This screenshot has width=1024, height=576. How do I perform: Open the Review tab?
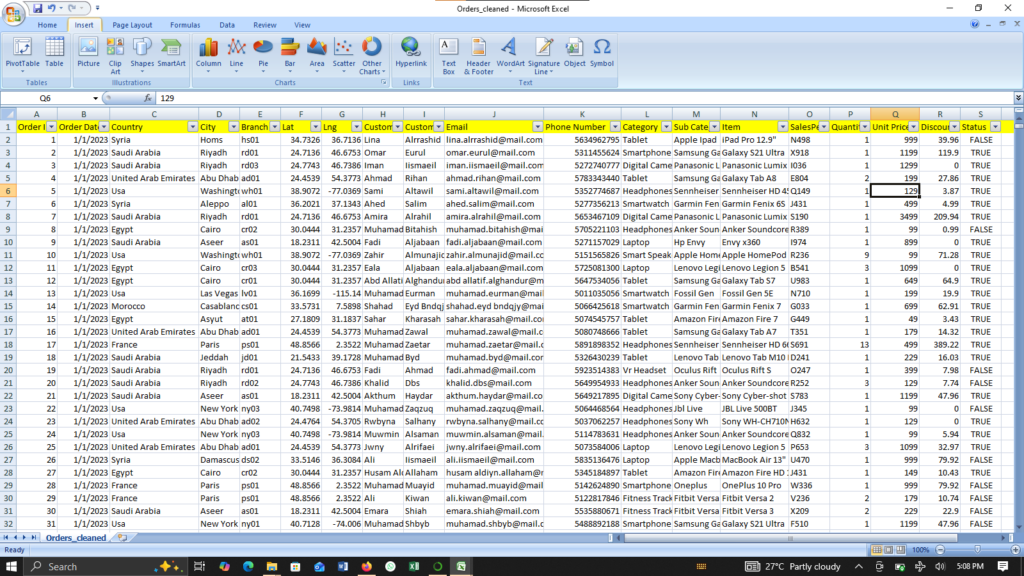pyautogui.click(x=264, y=25)
